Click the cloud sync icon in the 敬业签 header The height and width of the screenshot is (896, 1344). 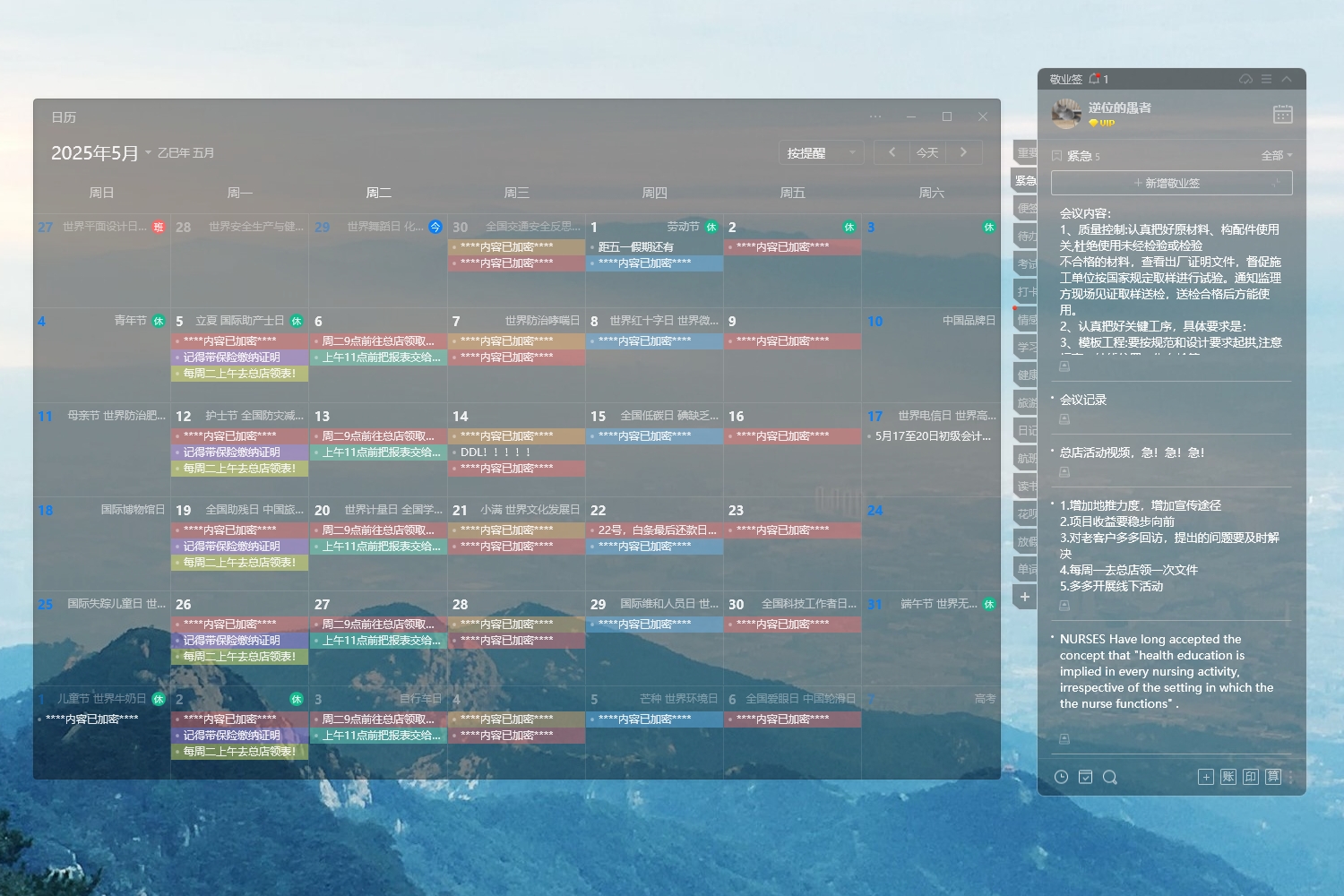pos(1245,79)
